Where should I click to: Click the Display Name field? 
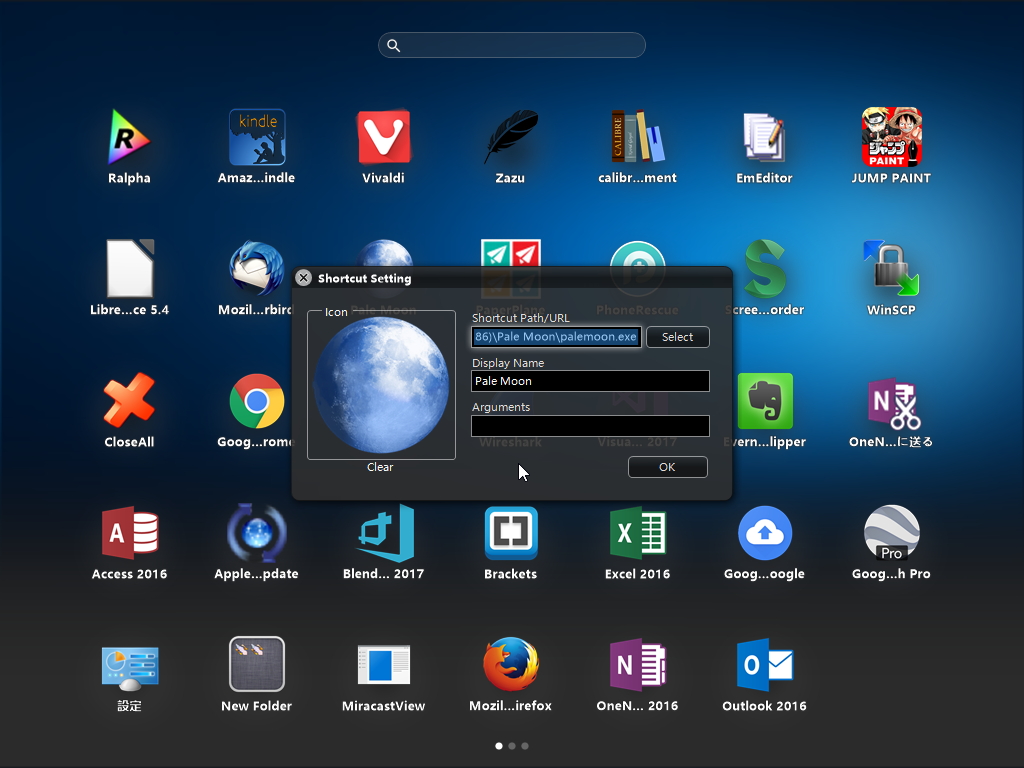[x=590, y=381]
